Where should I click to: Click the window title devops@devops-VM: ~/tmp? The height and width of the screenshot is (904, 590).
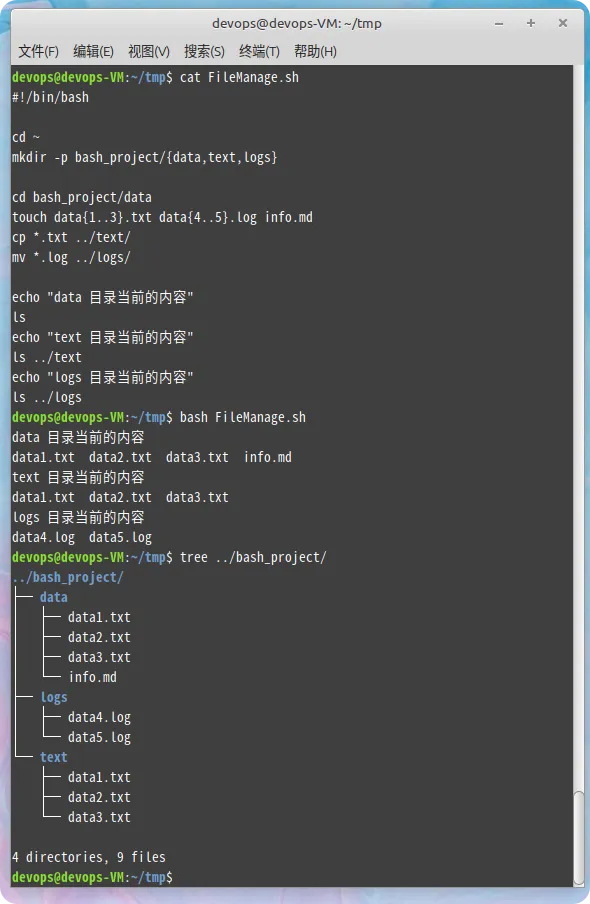click(296, 24)
